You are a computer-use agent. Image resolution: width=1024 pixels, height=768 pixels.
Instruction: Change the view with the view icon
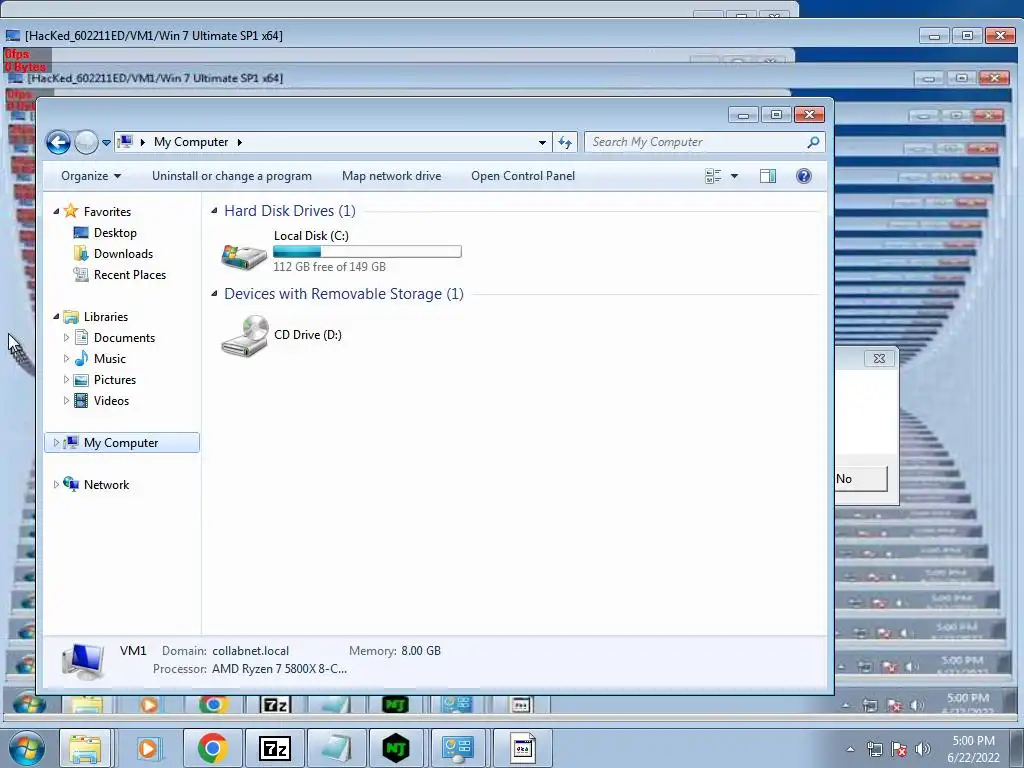tap(713, 176)
